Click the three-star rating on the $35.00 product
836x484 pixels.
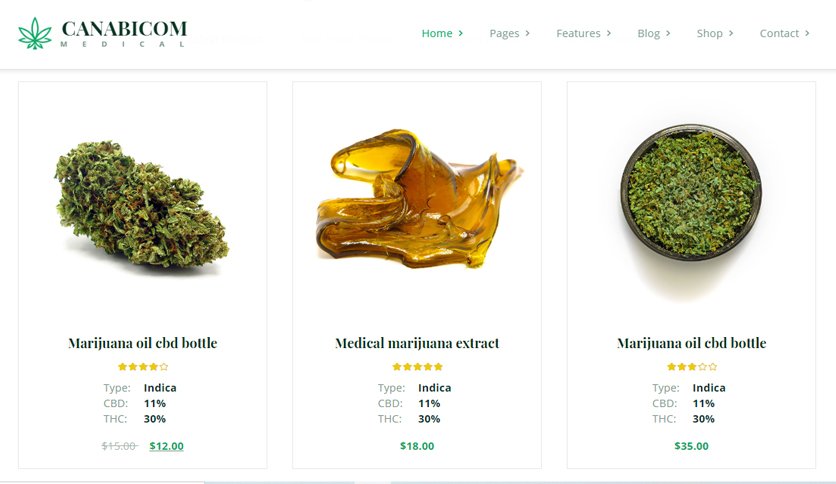coord(692,367)
